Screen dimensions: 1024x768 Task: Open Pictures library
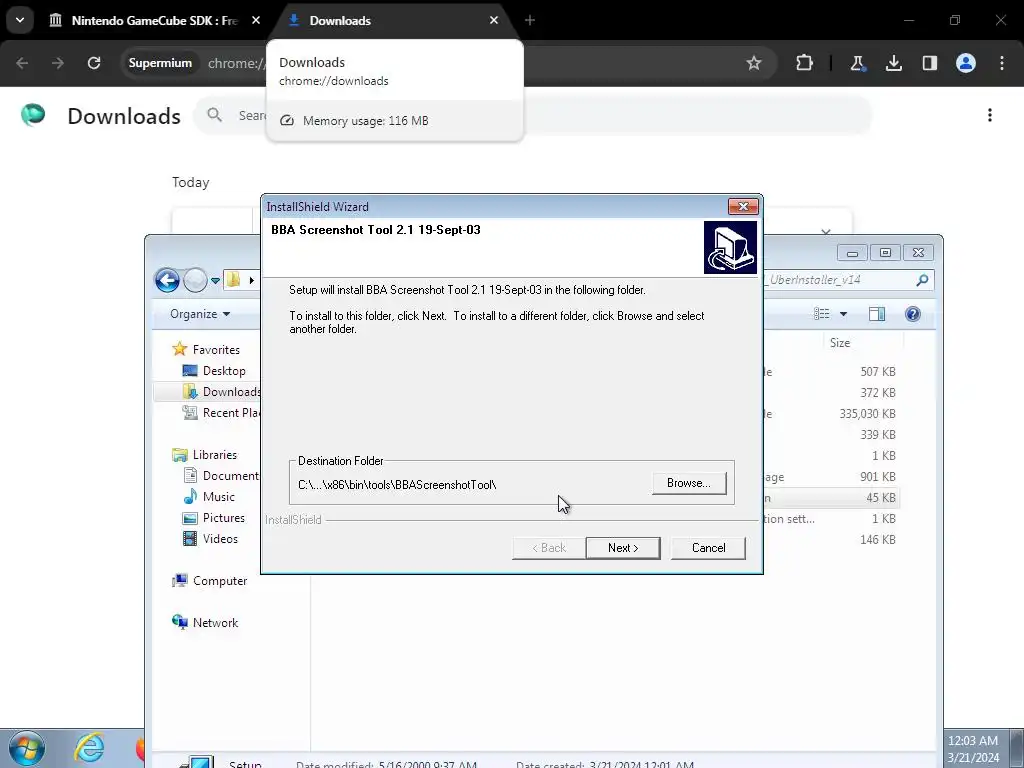223,518
